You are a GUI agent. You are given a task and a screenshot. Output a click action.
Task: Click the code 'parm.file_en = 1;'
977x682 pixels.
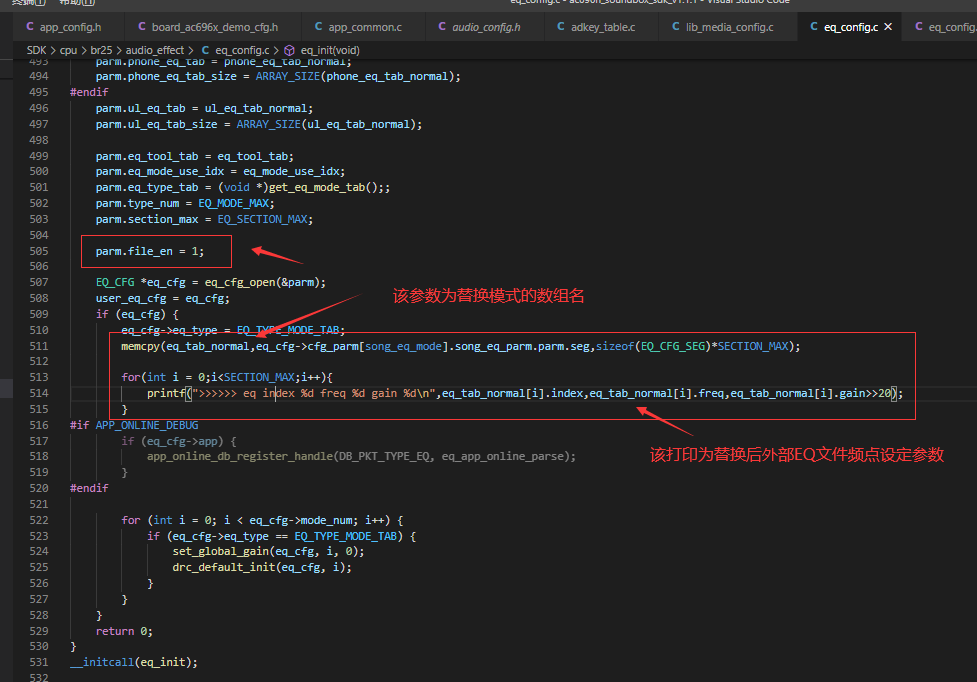pos(150,251)
